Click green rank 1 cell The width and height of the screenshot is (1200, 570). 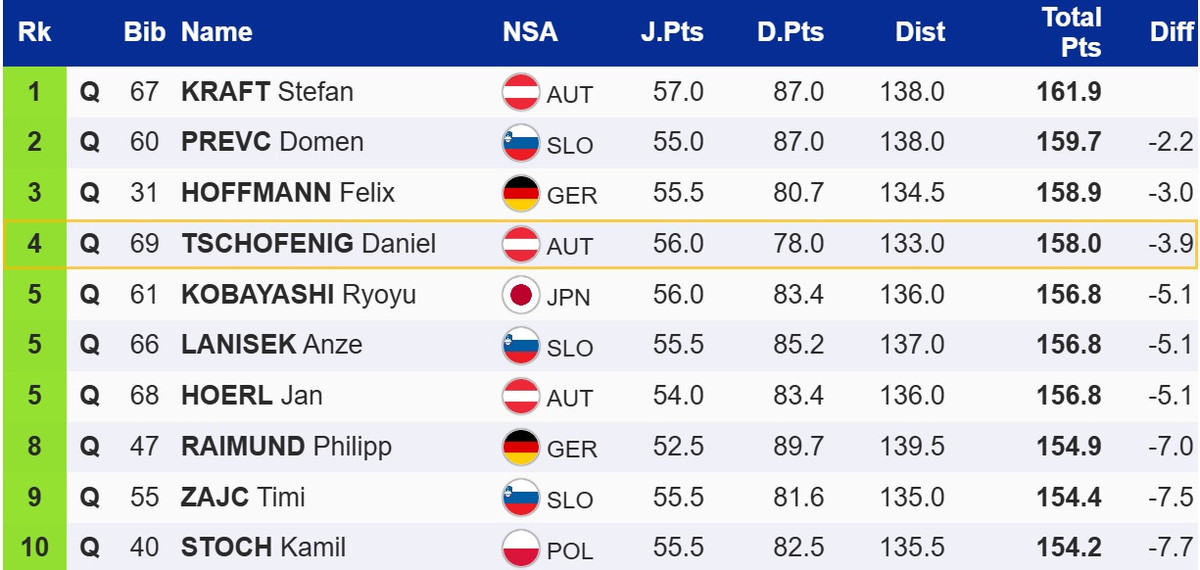point(34,93)
